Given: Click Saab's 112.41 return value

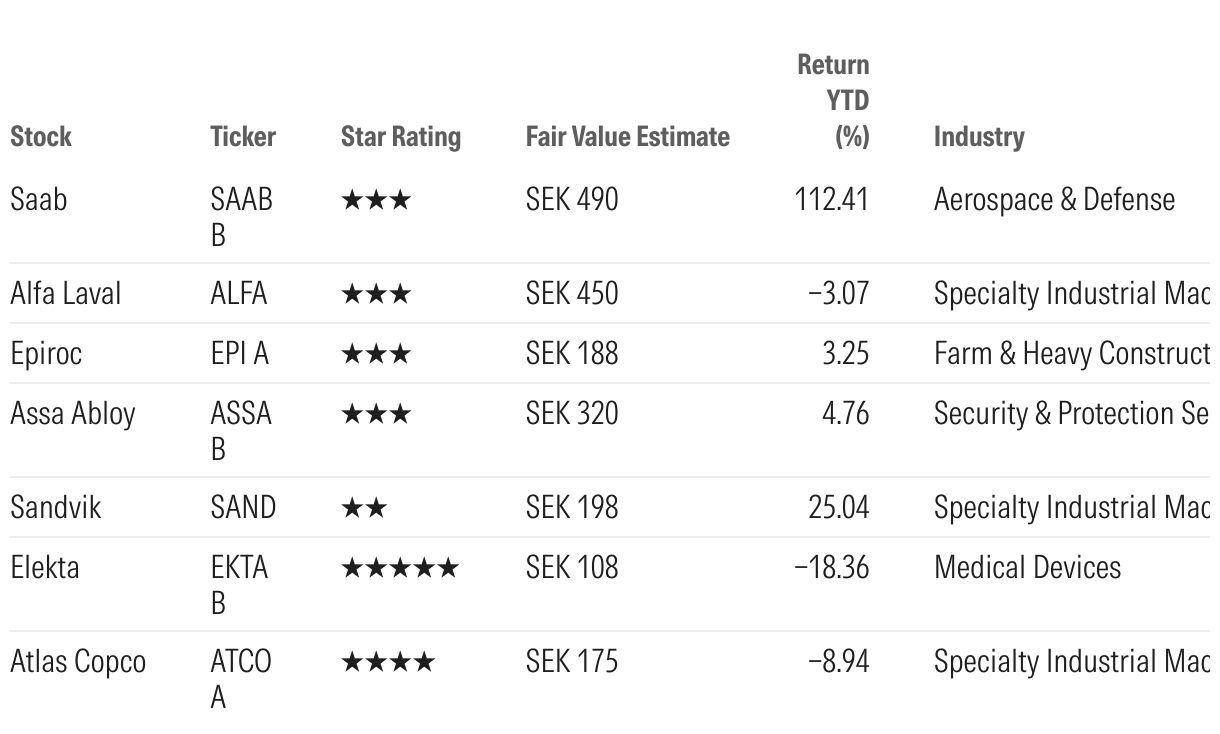Looking at the screenshot, I should tap(831, 200).
